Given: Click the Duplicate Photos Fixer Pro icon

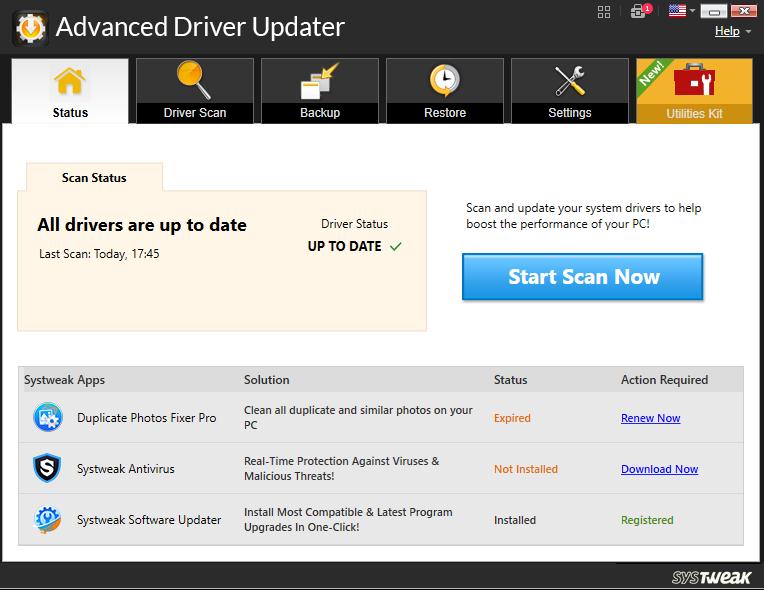Looking at the screenshot, I should click(x=47, y=417).
